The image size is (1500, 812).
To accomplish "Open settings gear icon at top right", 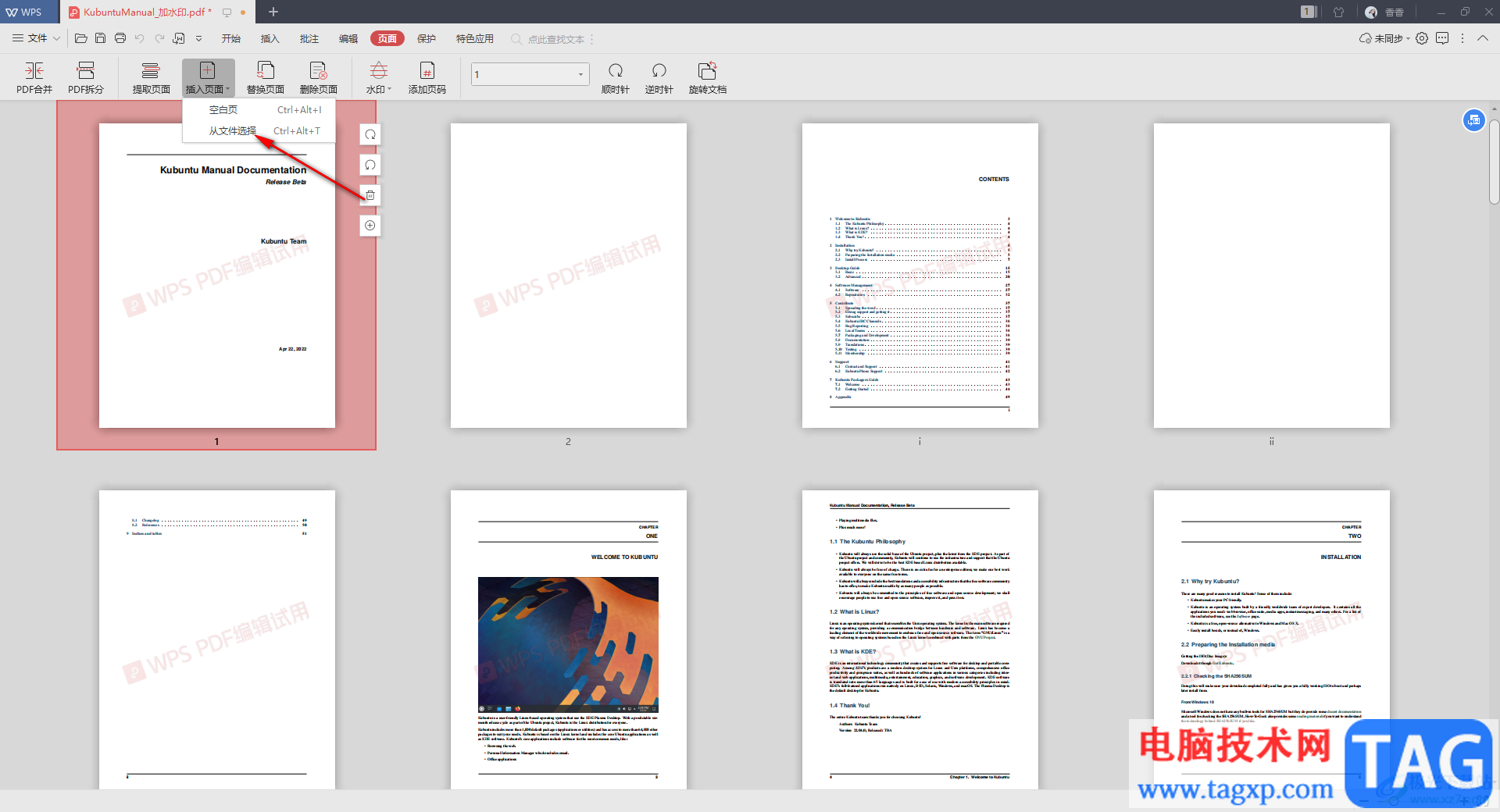I will [1422, 38].
